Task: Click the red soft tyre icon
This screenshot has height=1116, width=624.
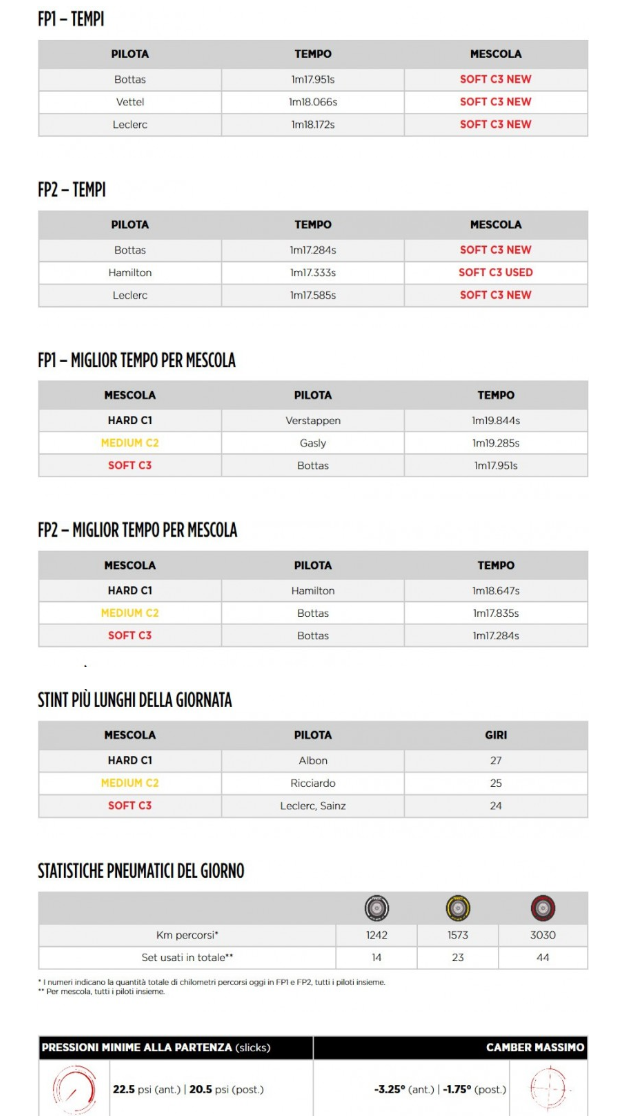Action: tap(543, 909)
